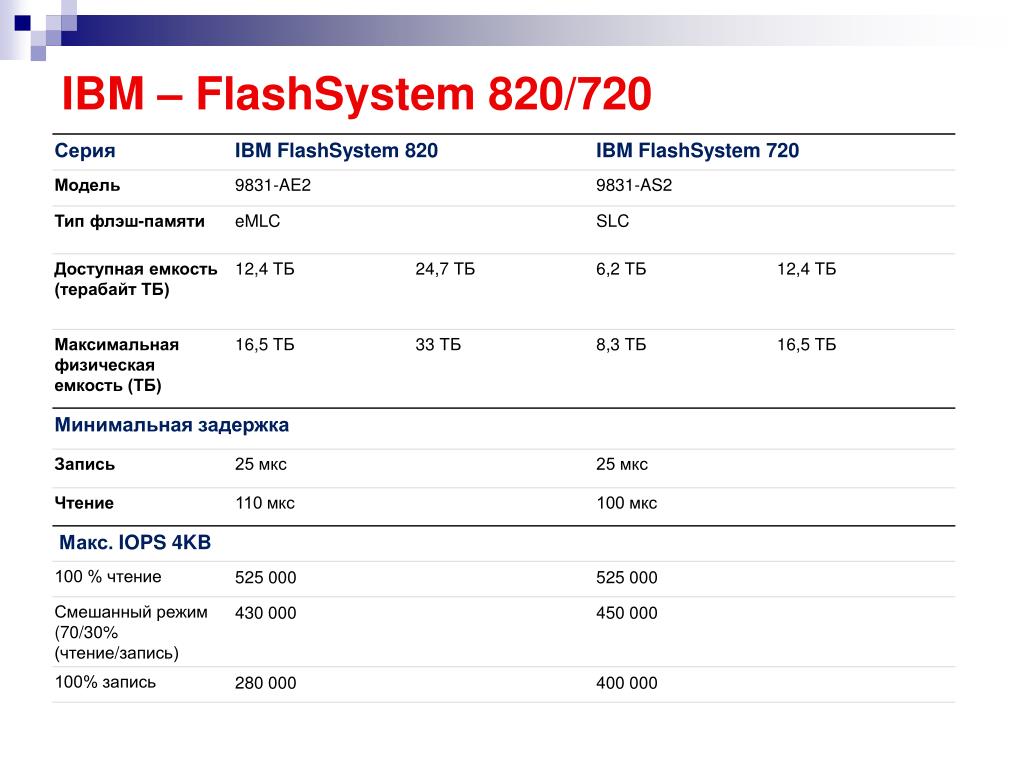Click the eMLC flash type value
Image resolution: width=1024 pixels, height=768 pixels.
[x=257, y=221]
